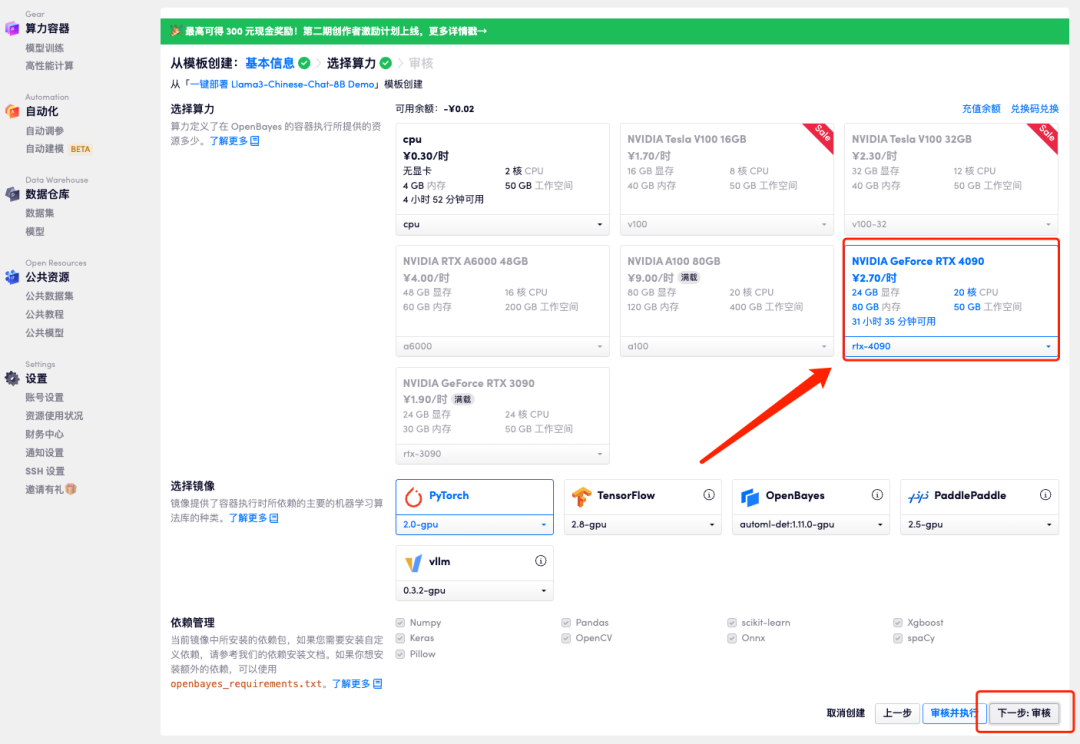Toggle the OpenCV dependency checkbox
The height and width of the screenshot is (744, 1080).
pos(566,638)
